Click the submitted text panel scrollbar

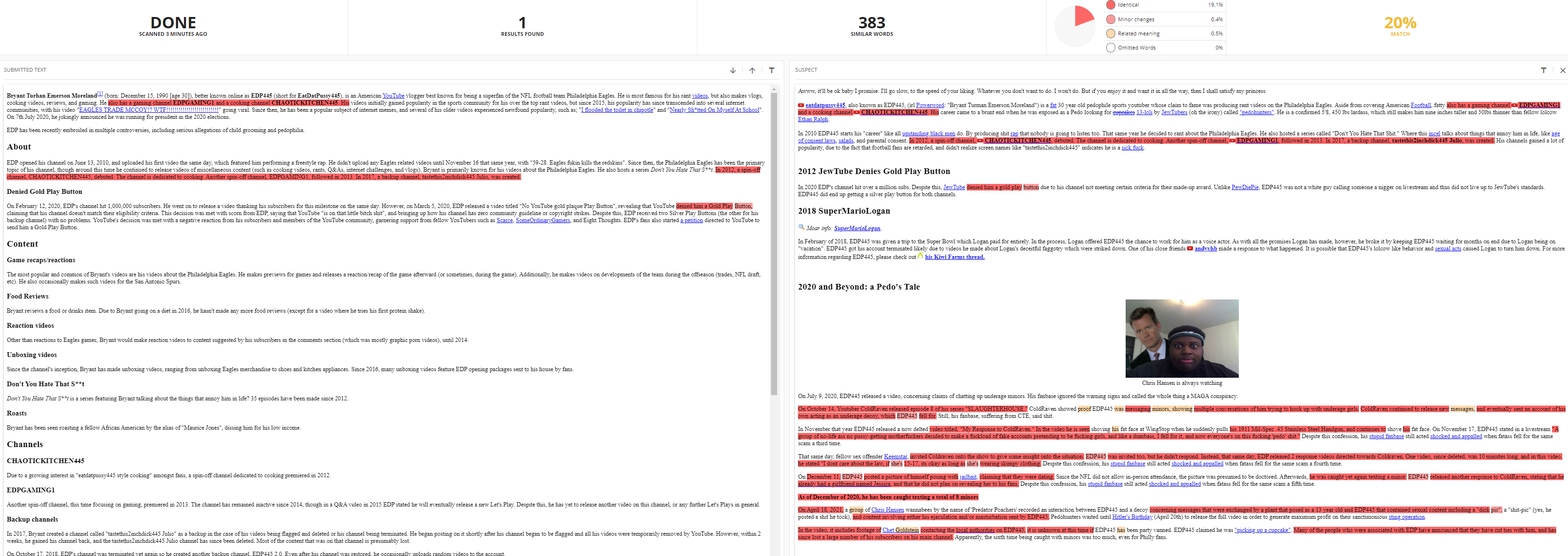click(x=774, y=244)
